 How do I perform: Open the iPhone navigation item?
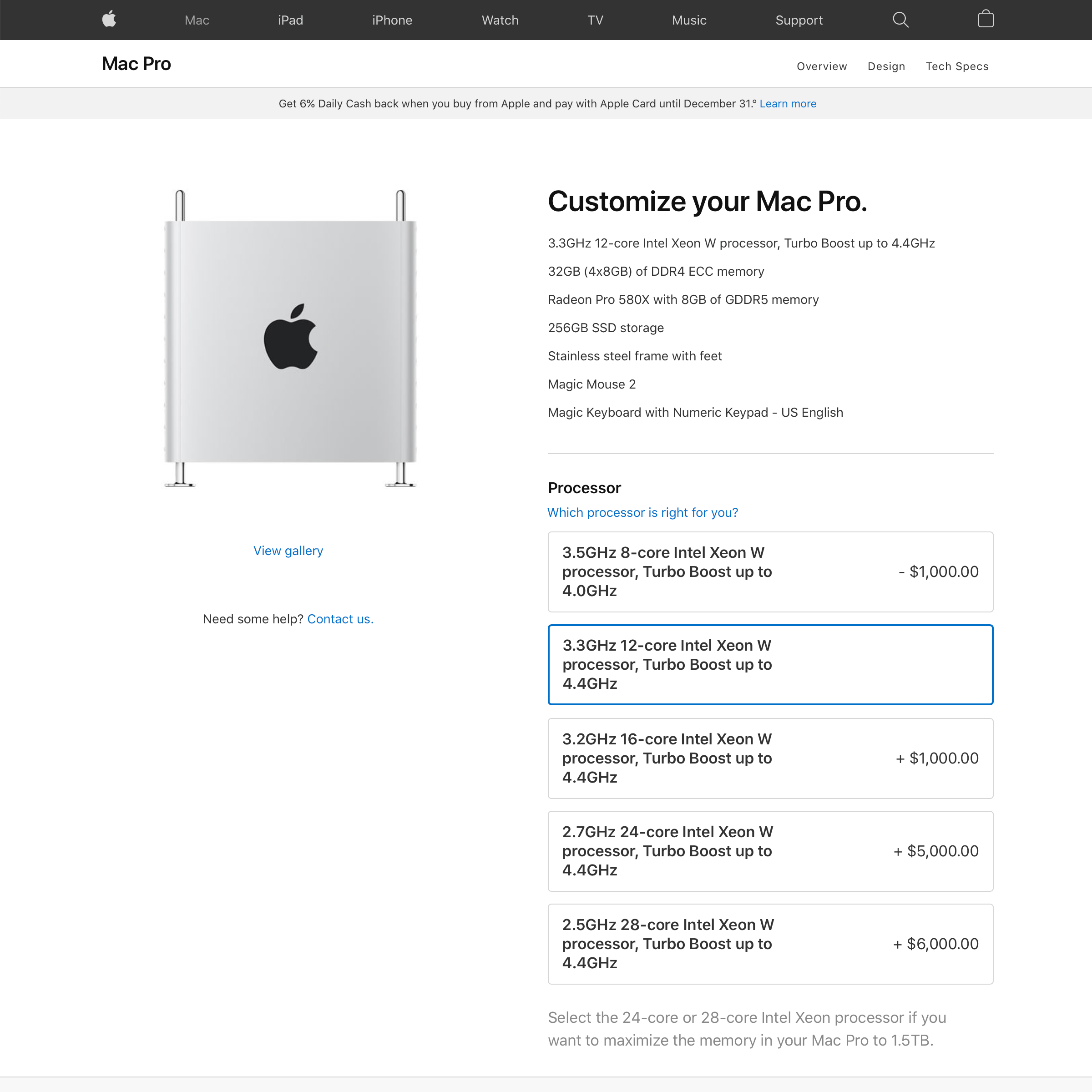(x=392, y=20)
